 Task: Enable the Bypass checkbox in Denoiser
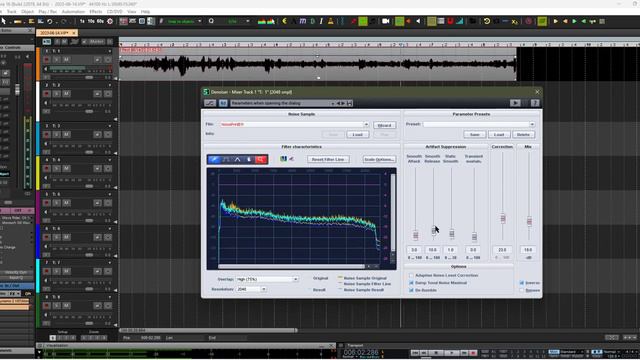[522, 290]
